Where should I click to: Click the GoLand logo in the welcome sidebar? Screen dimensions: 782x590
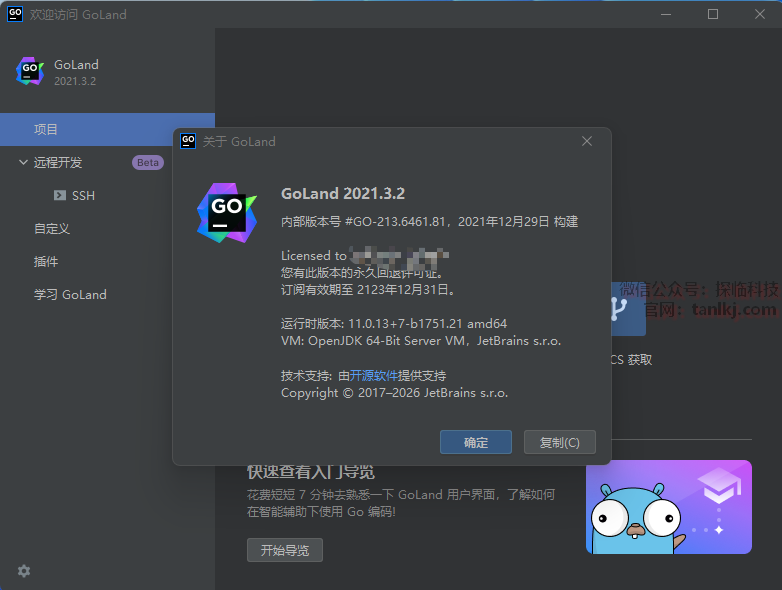[30, 71]
